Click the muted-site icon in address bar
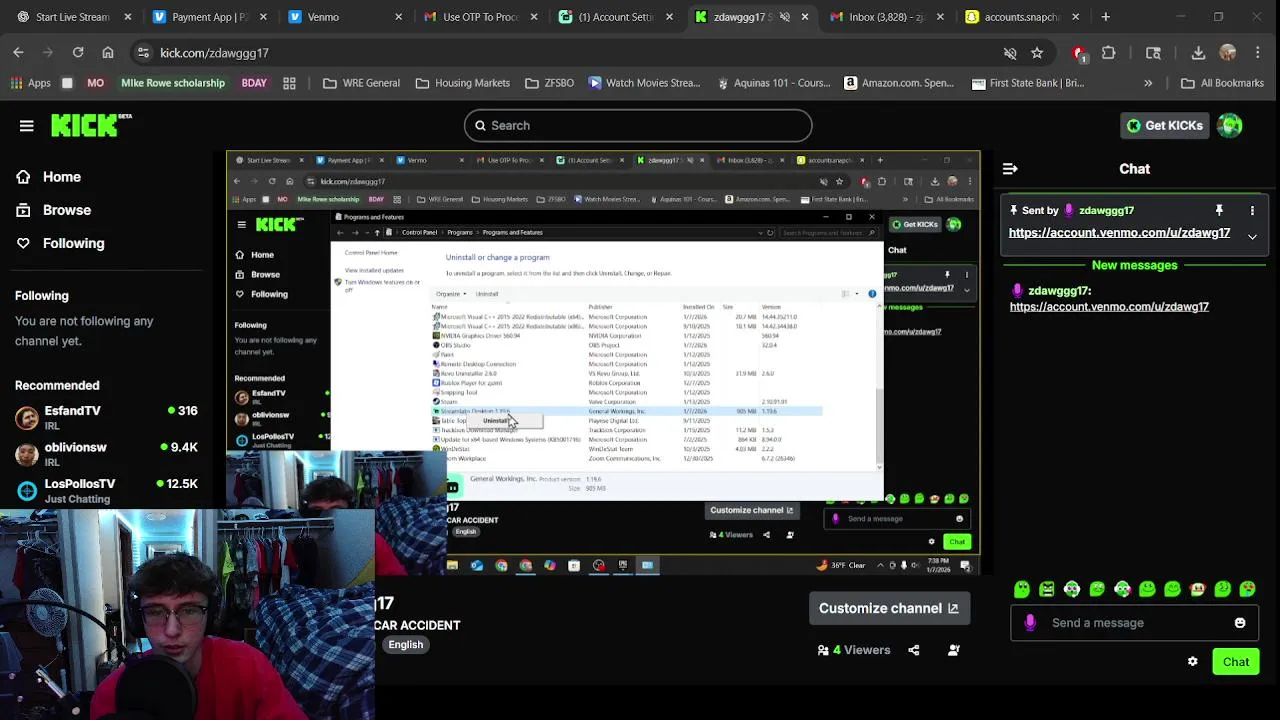 pyautogui.click(x=1010, y=53)
